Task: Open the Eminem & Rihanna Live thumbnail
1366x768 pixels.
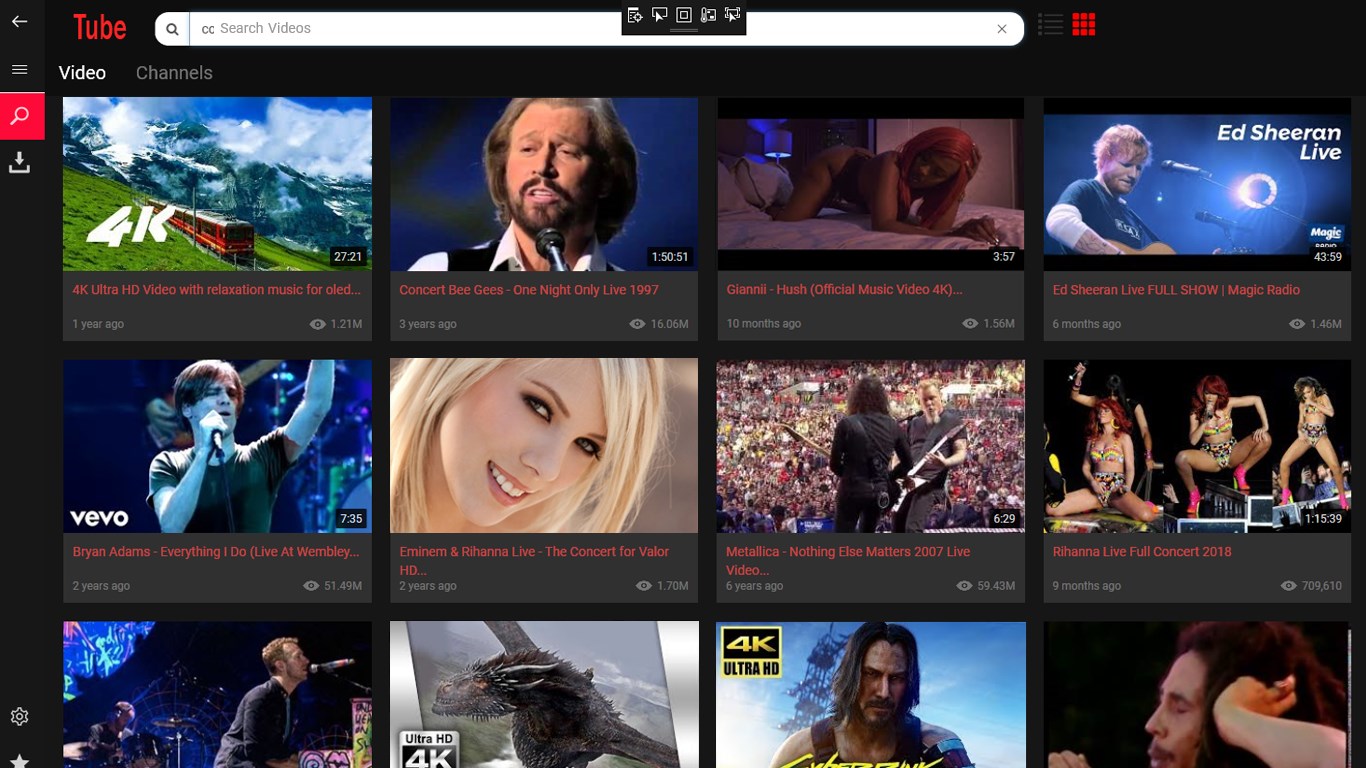Action: [x=544, y=446]
